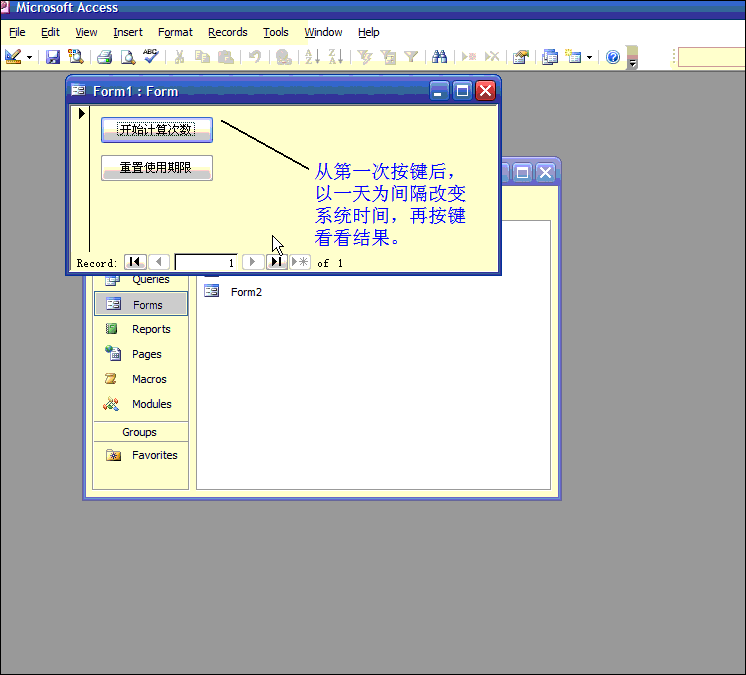Image resolution: width=746 pixels, height=675 pixels.
Task: Open the View menu
Action: [86, 32]
